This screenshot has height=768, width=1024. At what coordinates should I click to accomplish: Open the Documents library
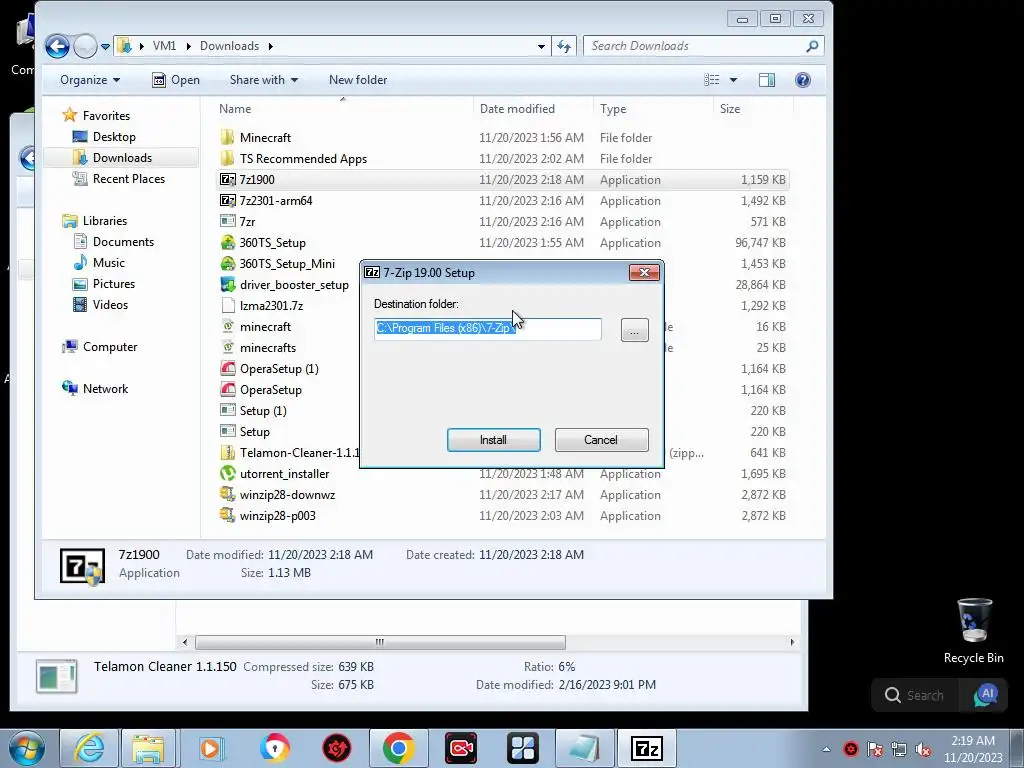coord(123,242)
